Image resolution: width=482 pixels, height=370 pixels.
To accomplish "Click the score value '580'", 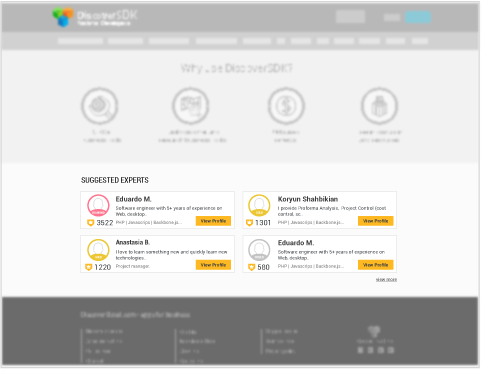I will click(263, 267).
